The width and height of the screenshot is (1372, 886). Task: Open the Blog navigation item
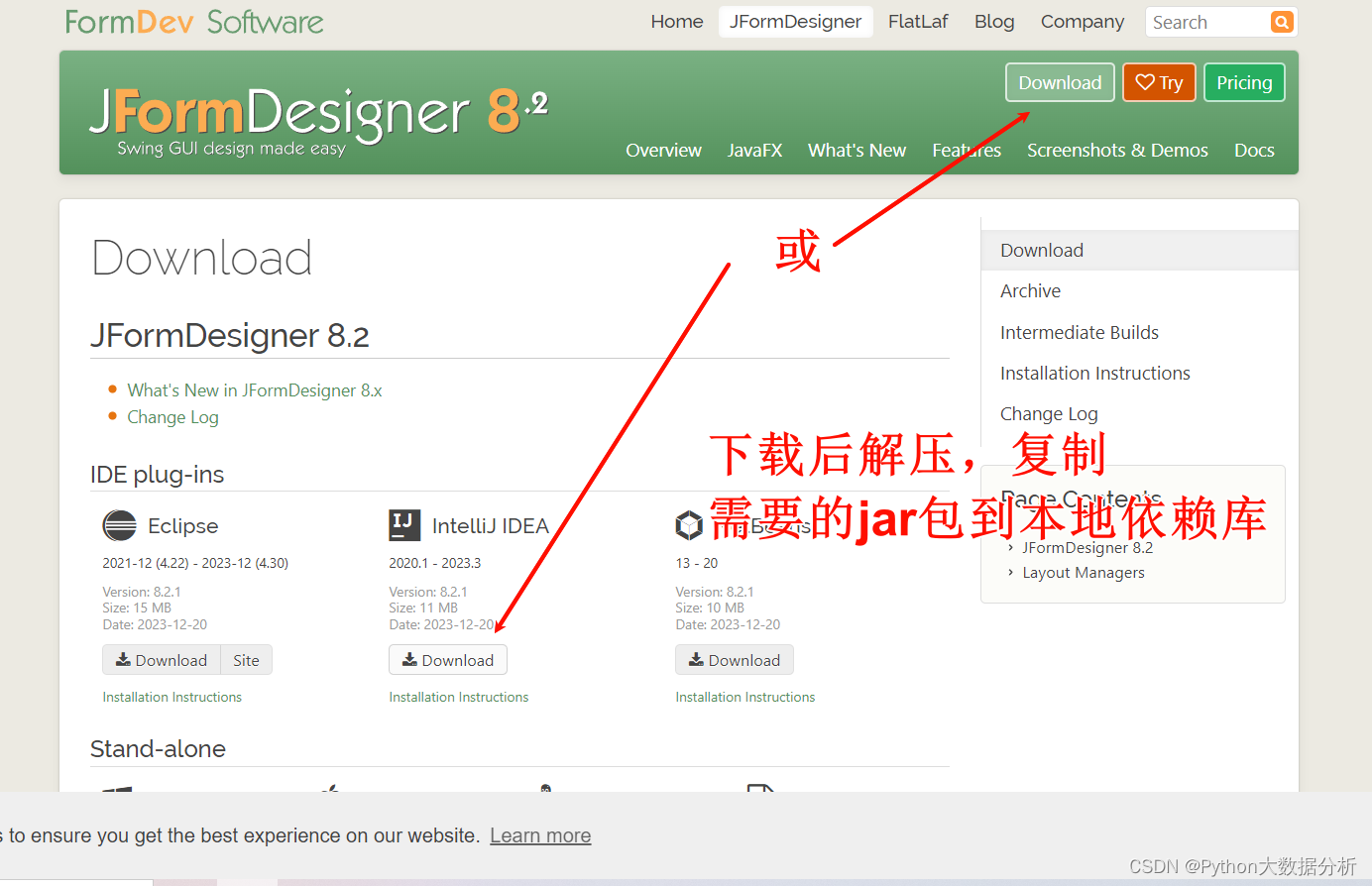[x=994, y=22]
